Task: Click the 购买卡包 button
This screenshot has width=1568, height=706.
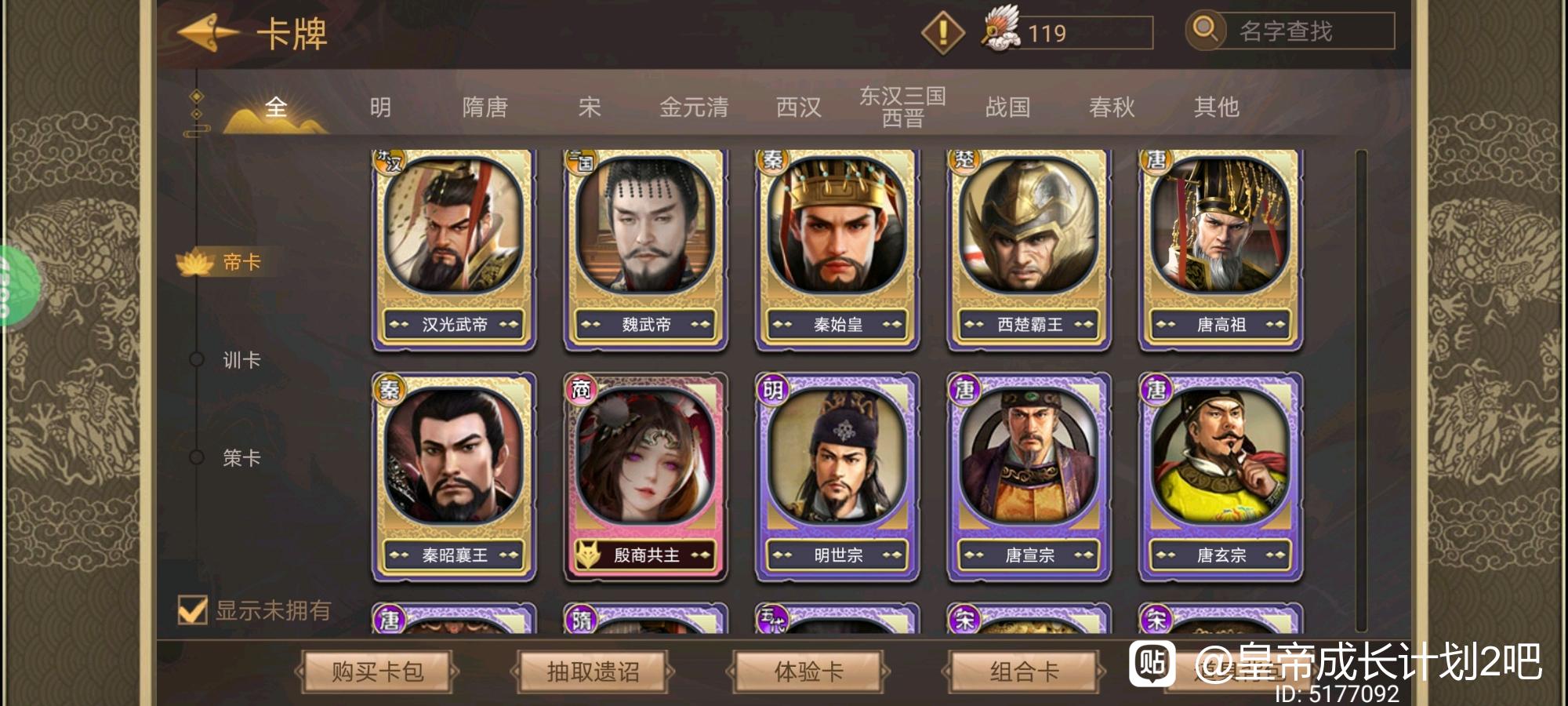Action: (377, 671)
